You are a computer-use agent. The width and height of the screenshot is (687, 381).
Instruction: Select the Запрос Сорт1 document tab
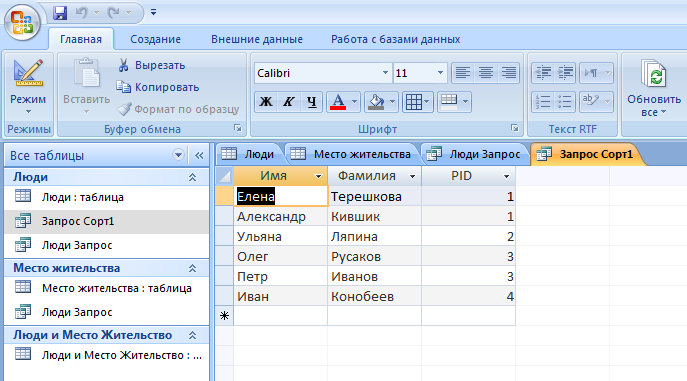point(587,154)
